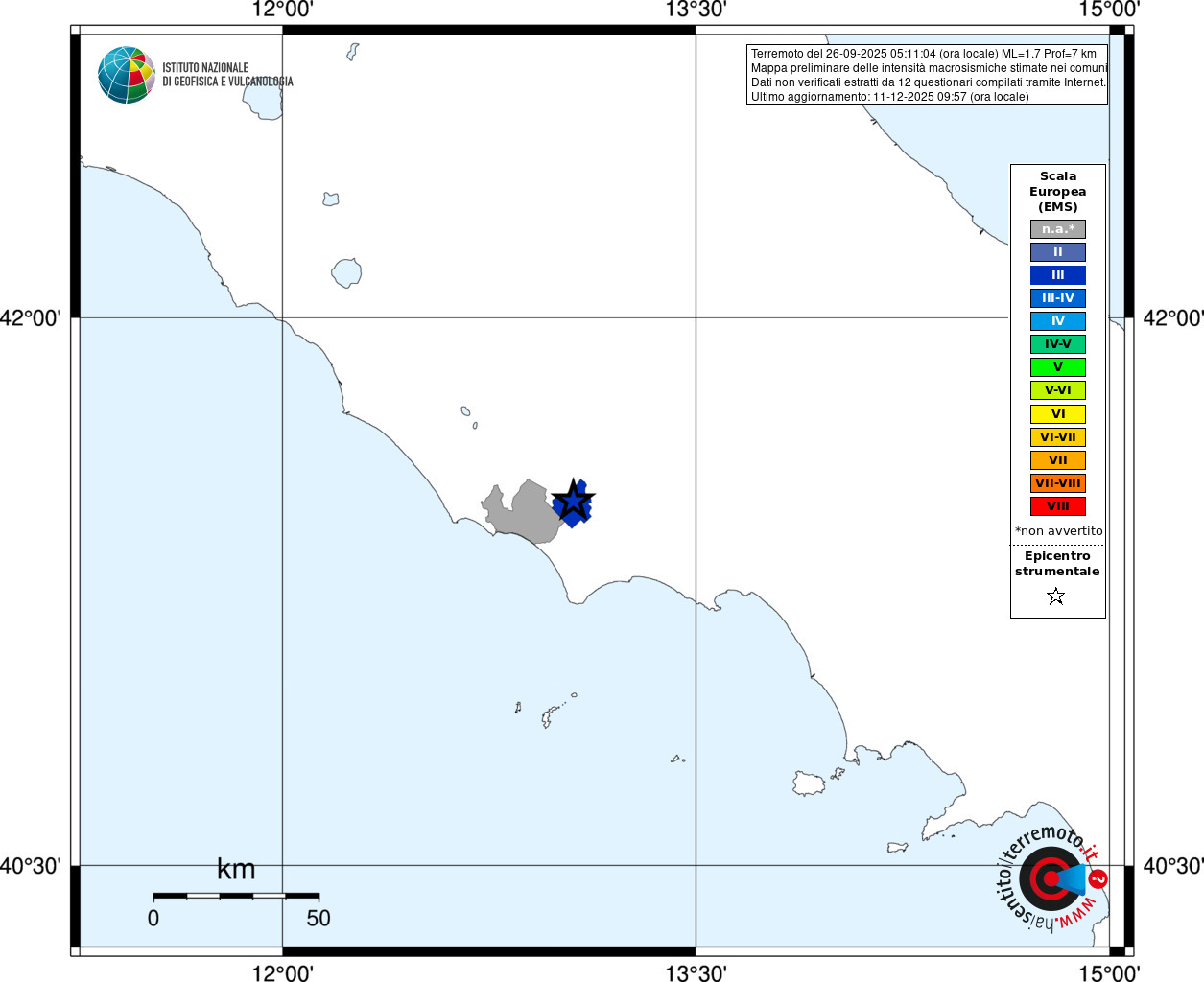Click the Scala Europea (EMS) legend title

pyautogui.click(x=1058, y=192)
